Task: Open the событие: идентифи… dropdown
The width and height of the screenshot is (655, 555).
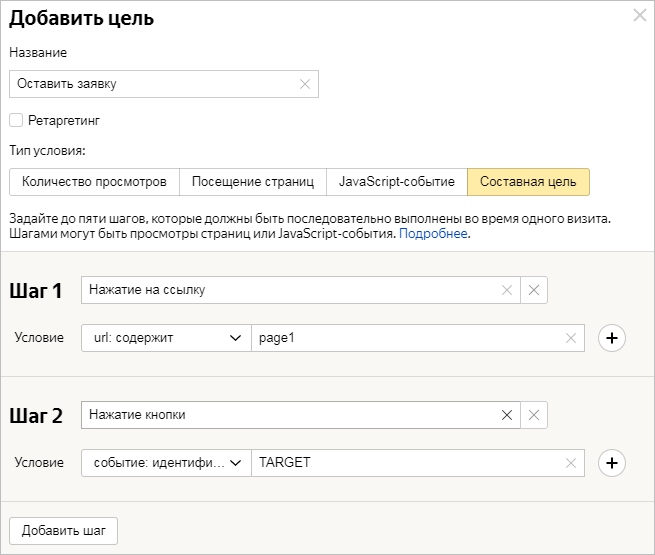Action: 166,463
